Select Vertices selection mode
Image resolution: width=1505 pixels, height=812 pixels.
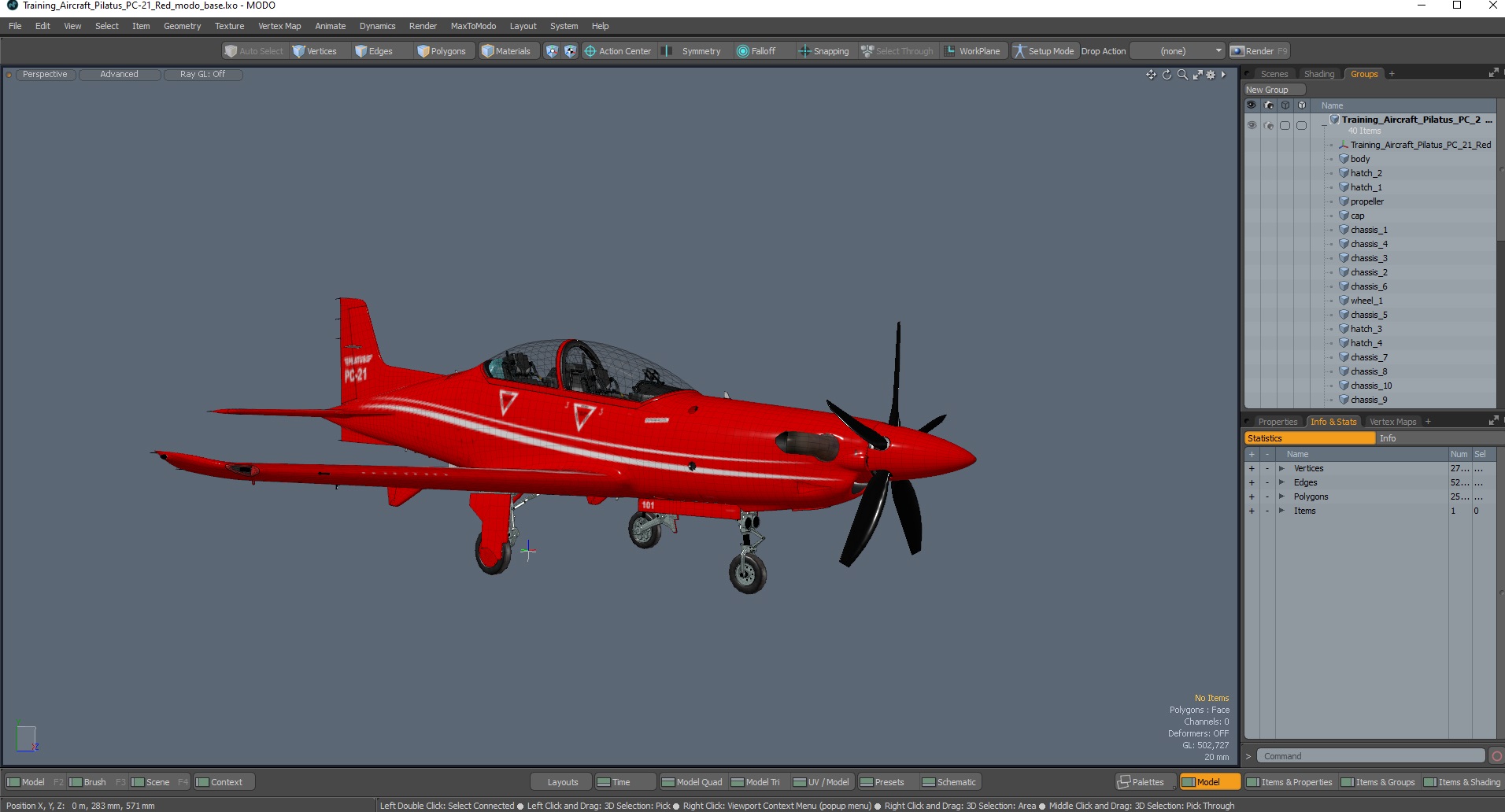tap(314, 51)
